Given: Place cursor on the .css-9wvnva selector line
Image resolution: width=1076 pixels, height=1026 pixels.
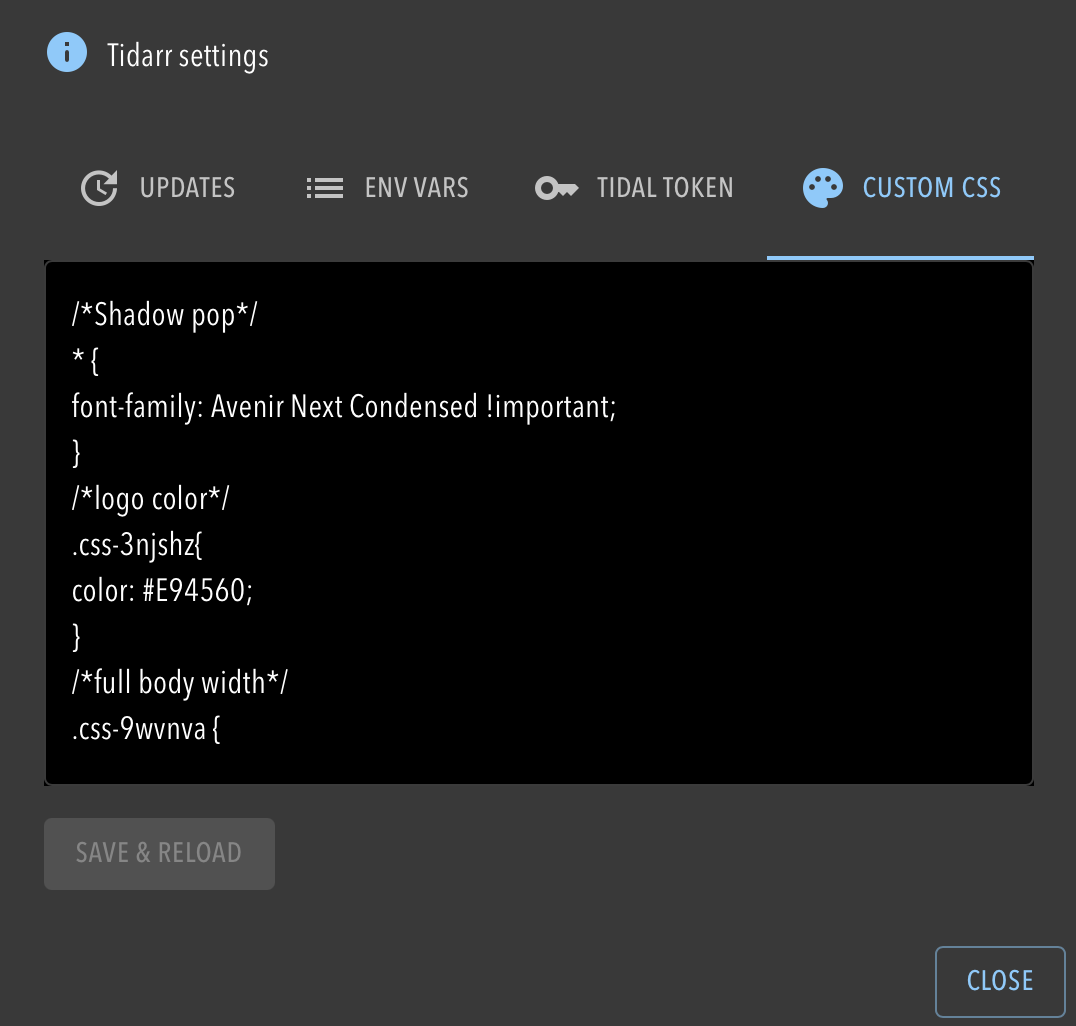Looking at the screenshot, I should (145, 729).
